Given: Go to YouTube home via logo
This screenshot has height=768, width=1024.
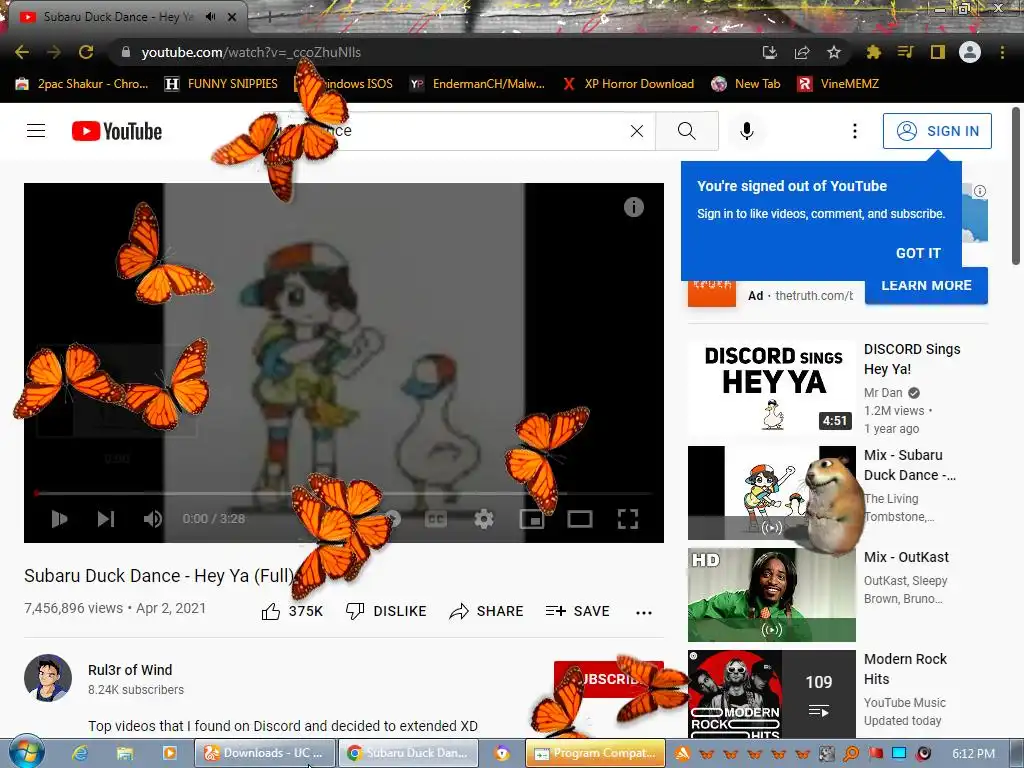Looking at the screenshot, I should tap(117, 131).
